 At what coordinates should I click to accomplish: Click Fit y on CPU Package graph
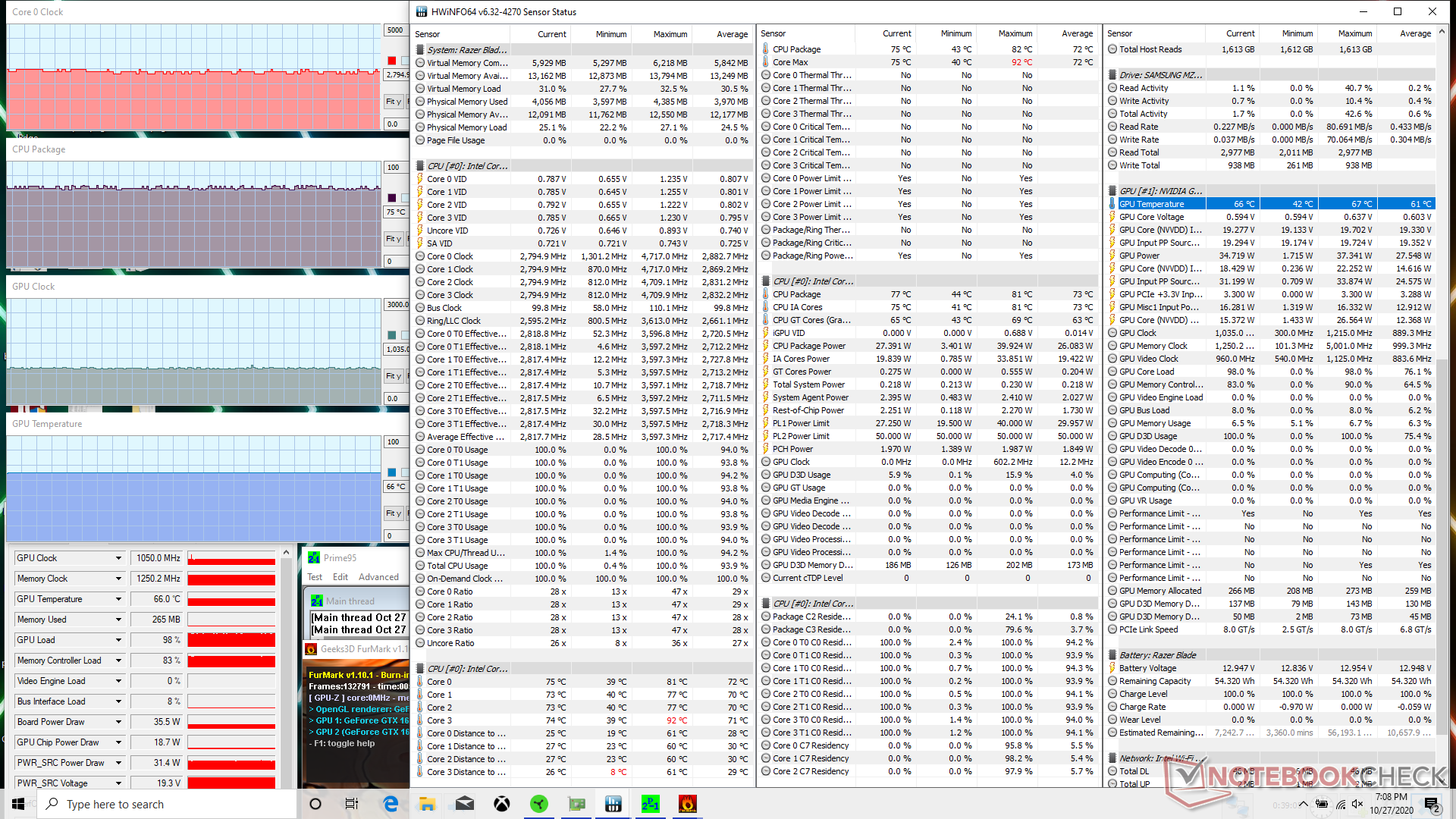pos(394,239)
